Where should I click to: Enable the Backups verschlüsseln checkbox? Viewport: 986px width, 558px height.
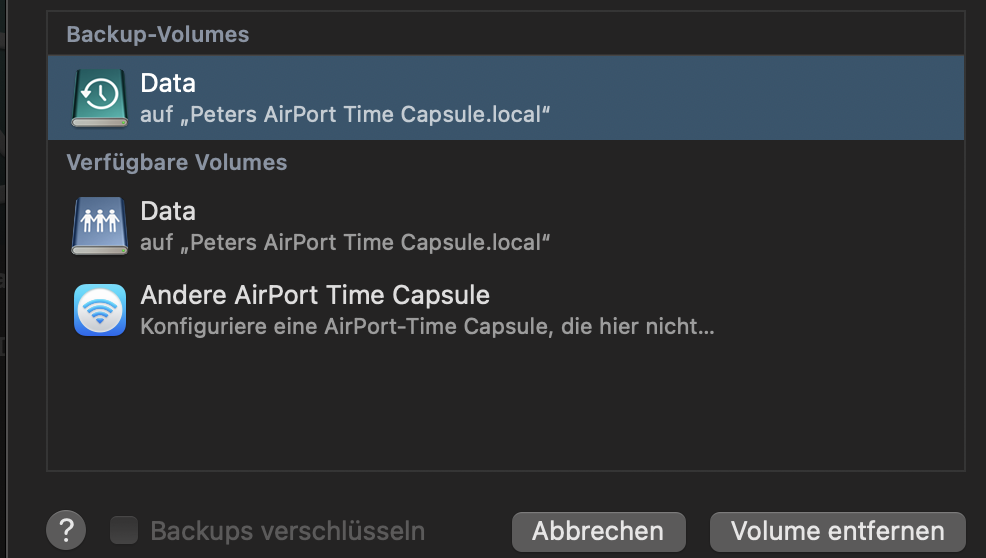[124, 530]
